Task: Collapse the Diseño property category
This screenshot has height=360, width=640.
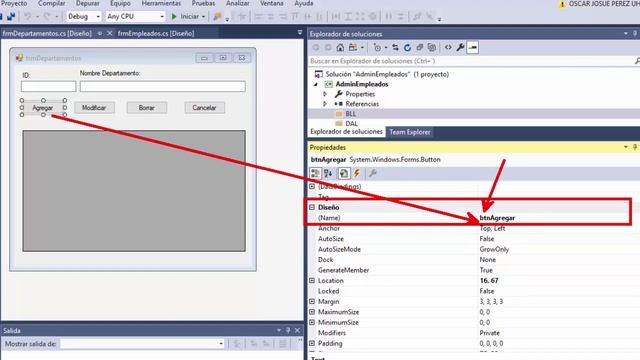Action: tap(312, 207)
